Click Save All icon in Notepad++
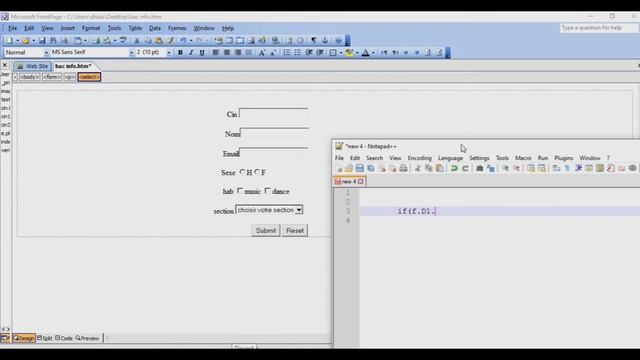640x360 pixels. [371, 168]
